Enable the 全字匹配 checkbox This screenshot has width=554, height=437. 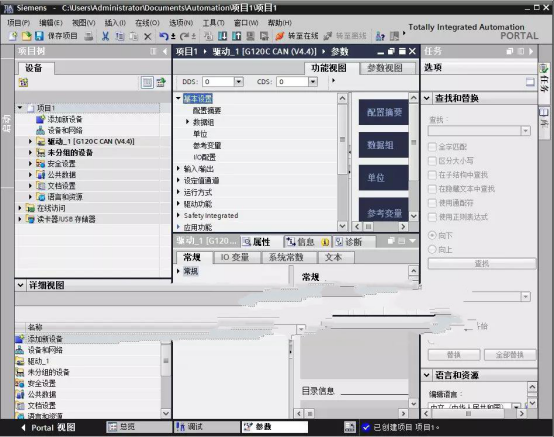[x=432, y=147]
